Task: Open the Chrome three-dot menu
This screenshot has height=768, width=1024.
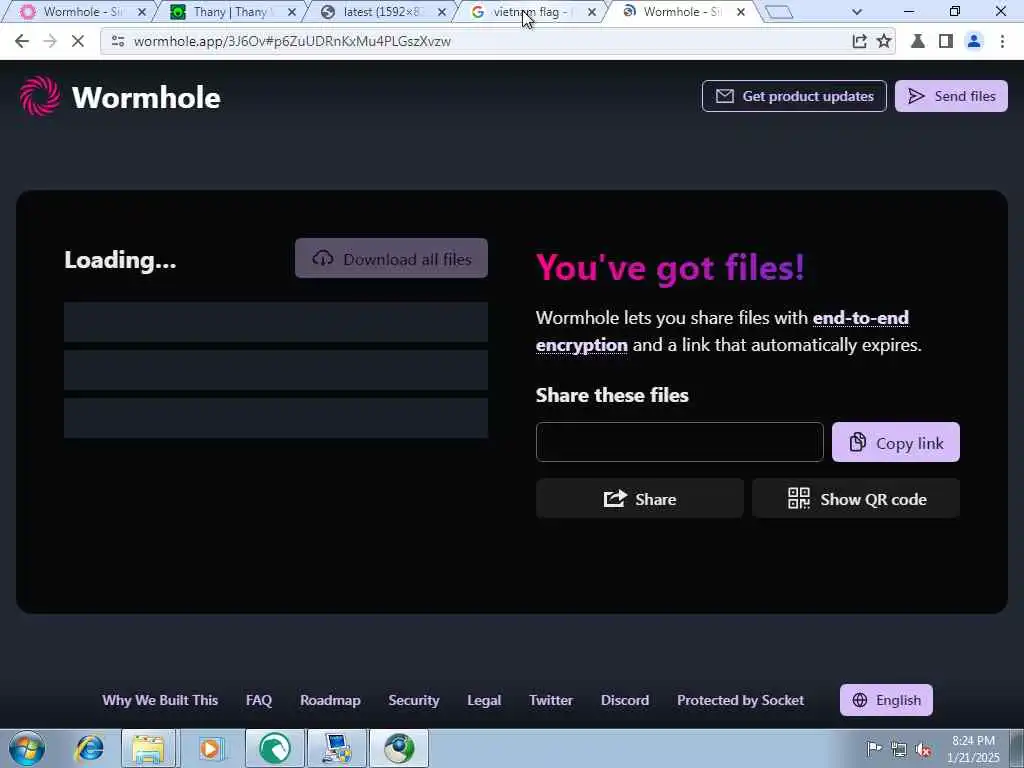Action: (1002, 41)
